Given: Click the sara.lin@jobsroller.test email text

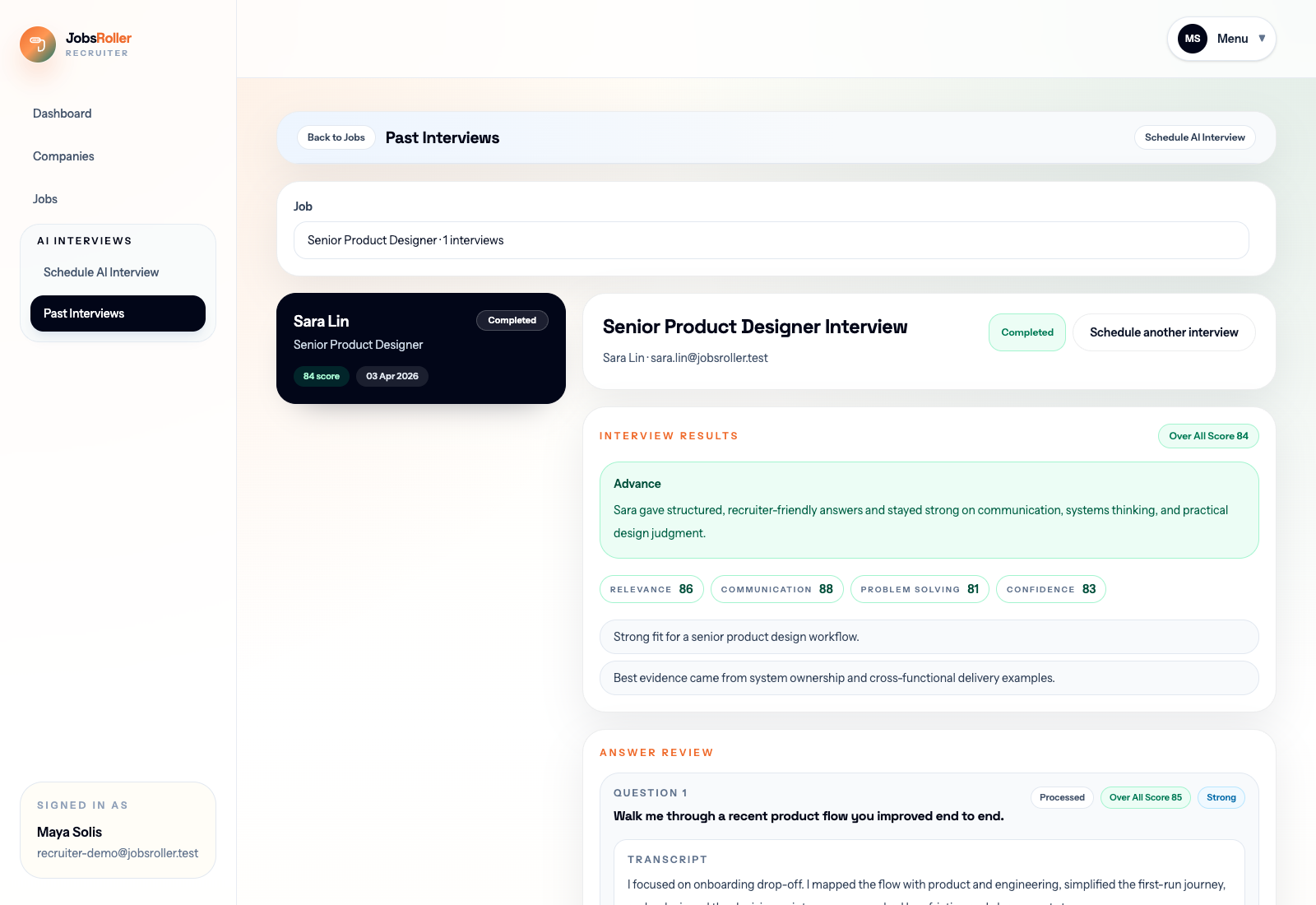Looking at the screenshot, I should pos(709,358).
